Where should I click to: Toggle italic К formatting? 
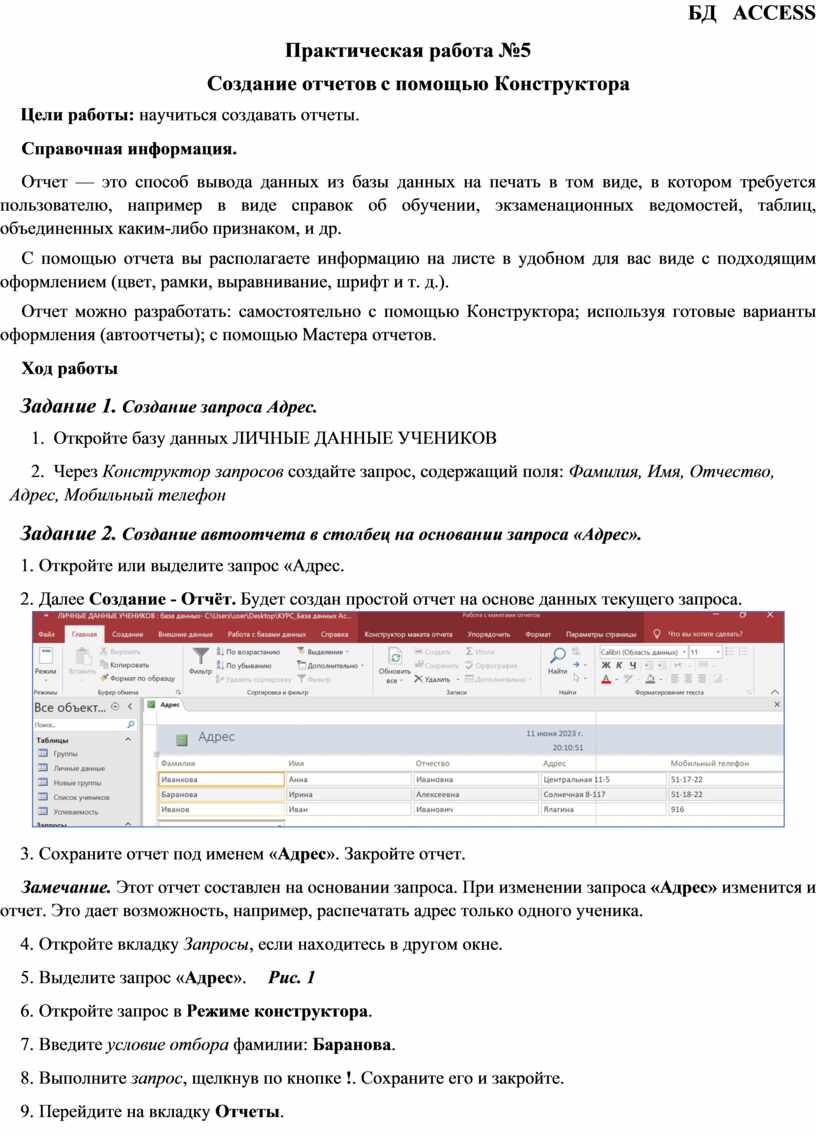[619, 665]
